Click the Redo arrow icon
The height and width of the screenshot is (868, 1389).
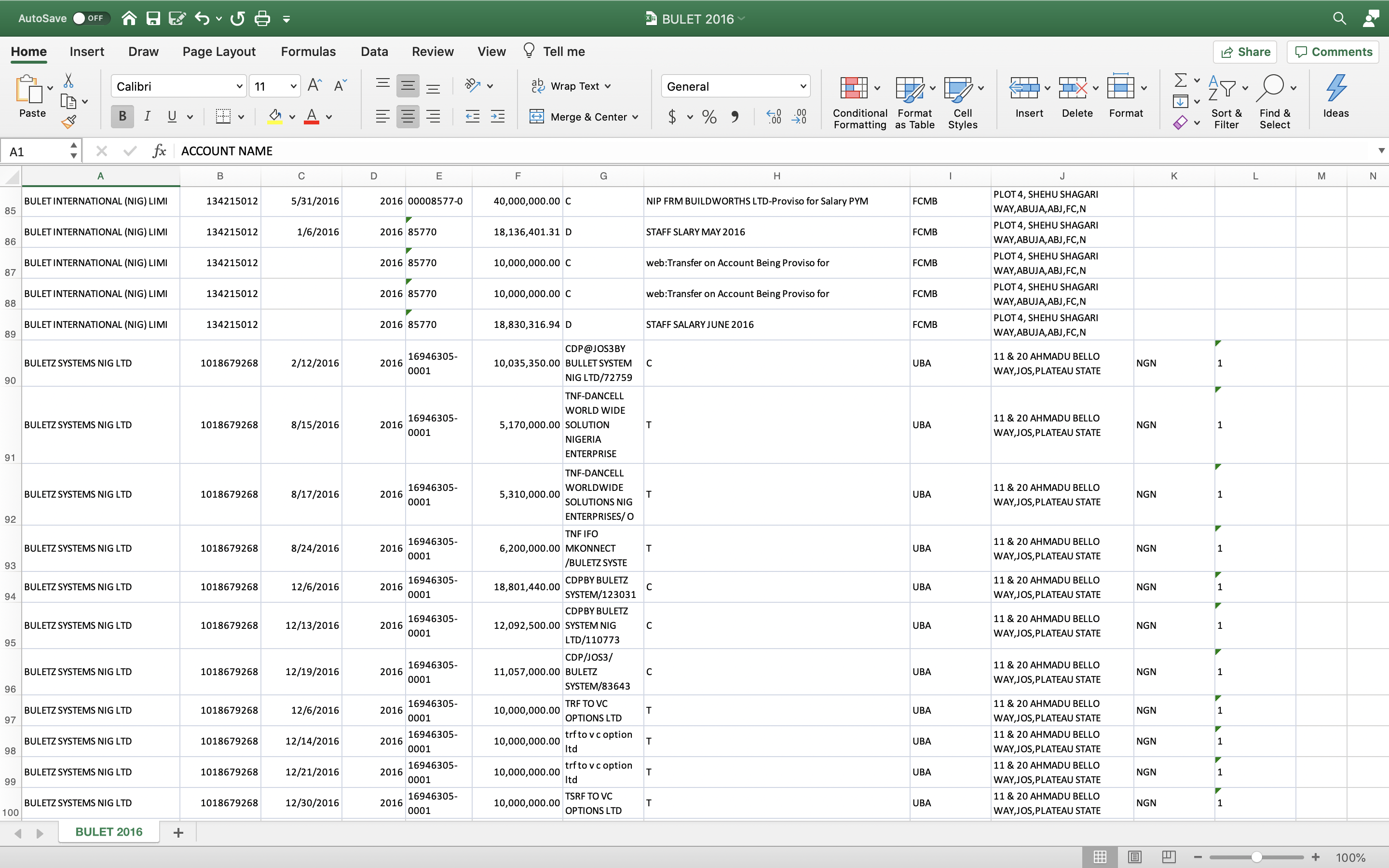pyautogui.click(x=238, y=18)
